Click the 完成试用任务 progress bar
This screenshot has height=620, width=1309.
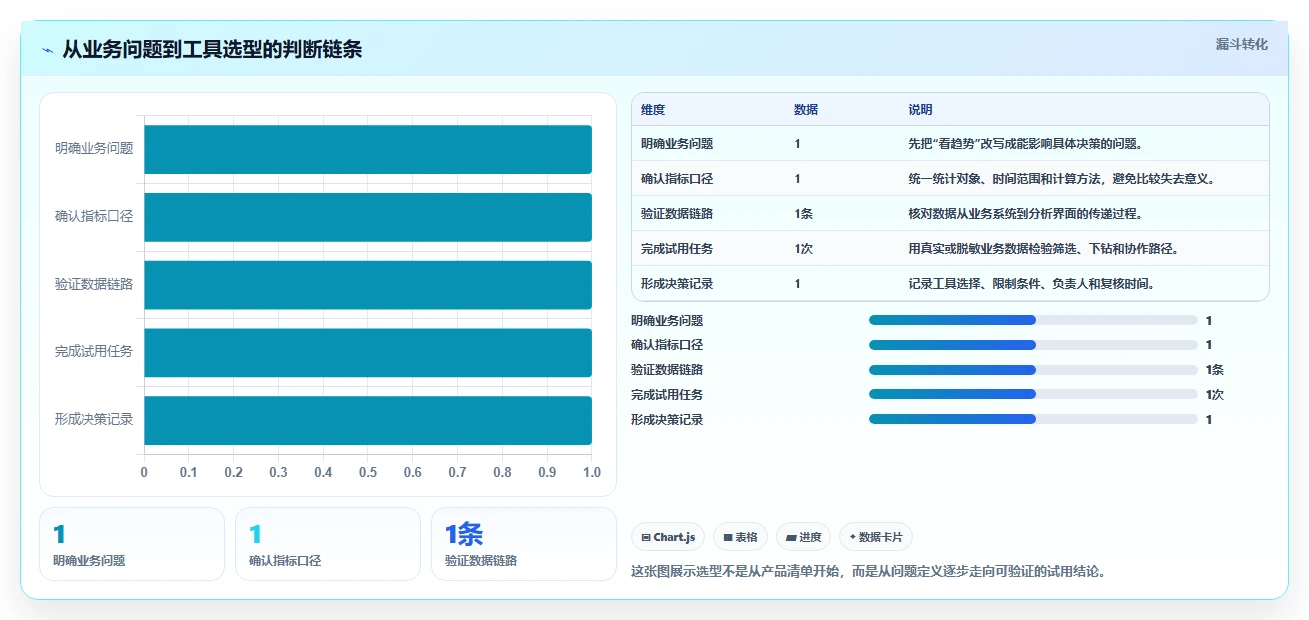(x=1033, y=394)
